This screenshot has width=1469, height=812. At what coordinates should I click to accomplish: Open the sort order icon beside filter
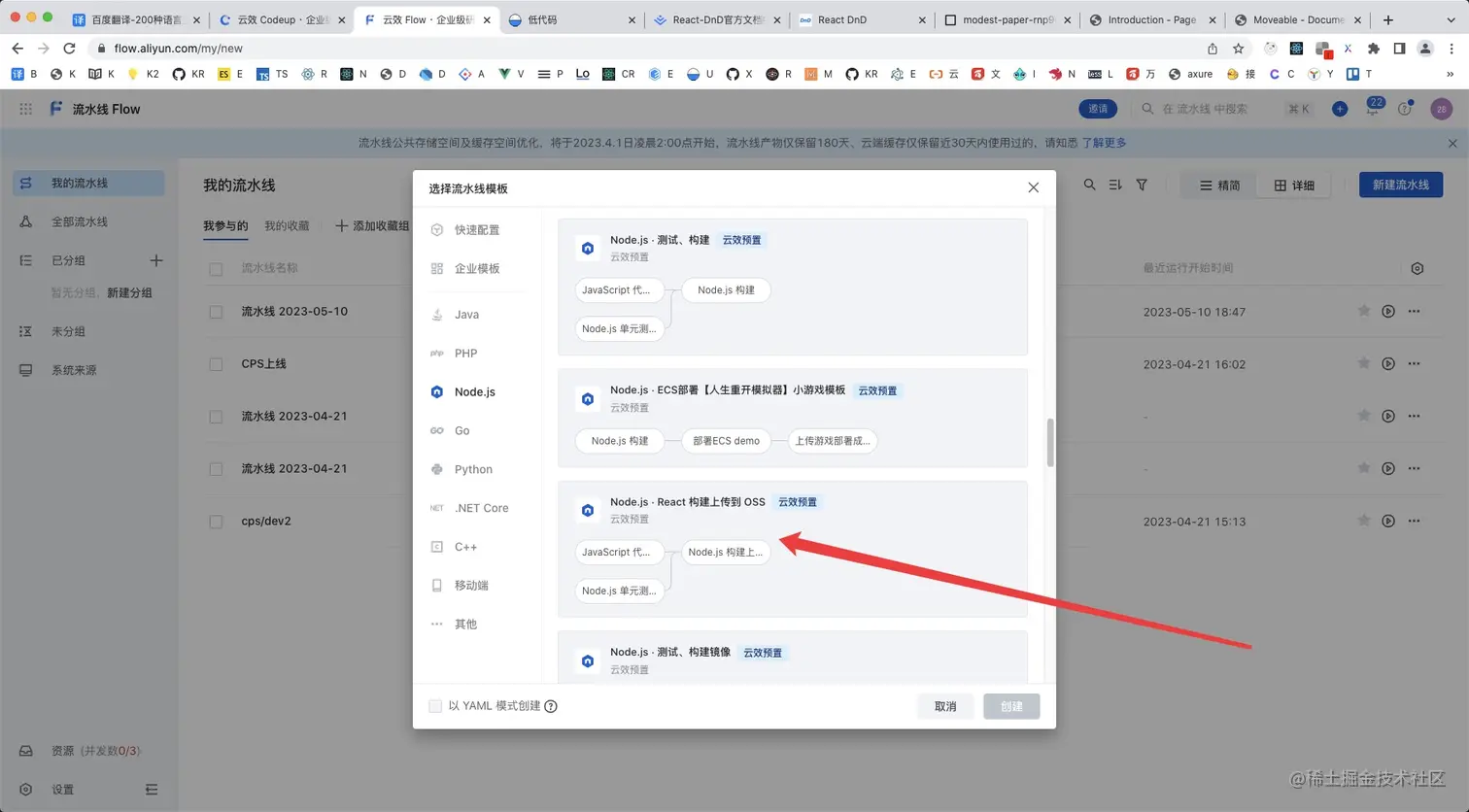(x=1115, y=185)
